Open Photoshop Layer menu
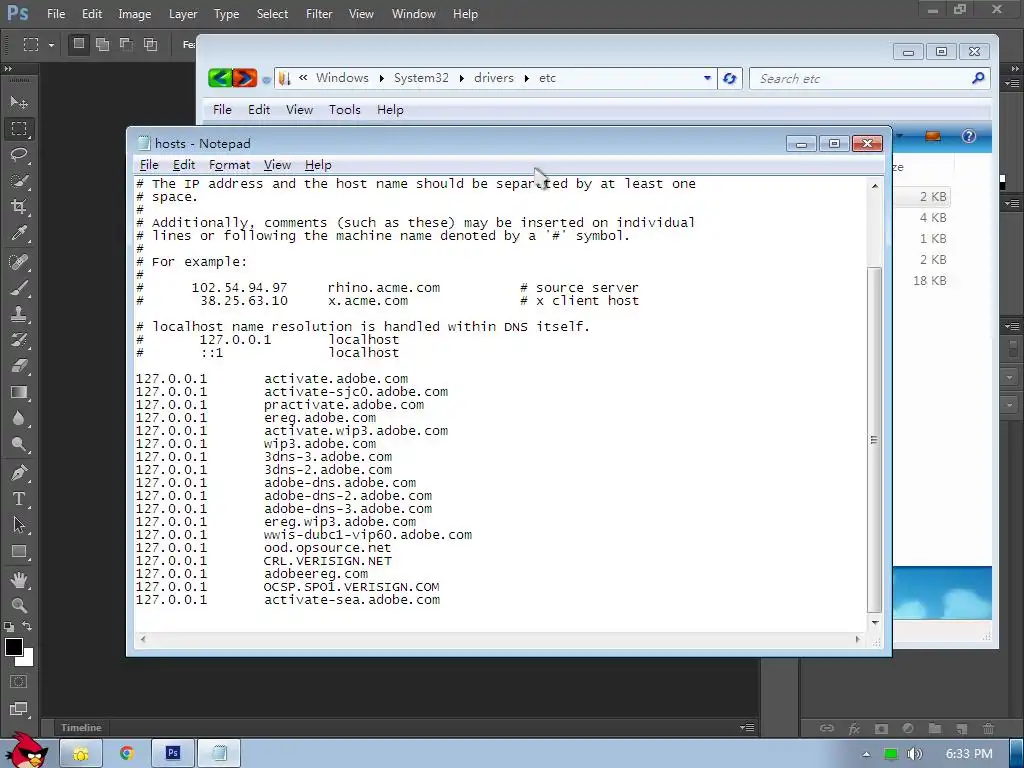Image resolution: width=1024 pixels, height=768 pixels. pyautogui.click(x=182, y=14)
